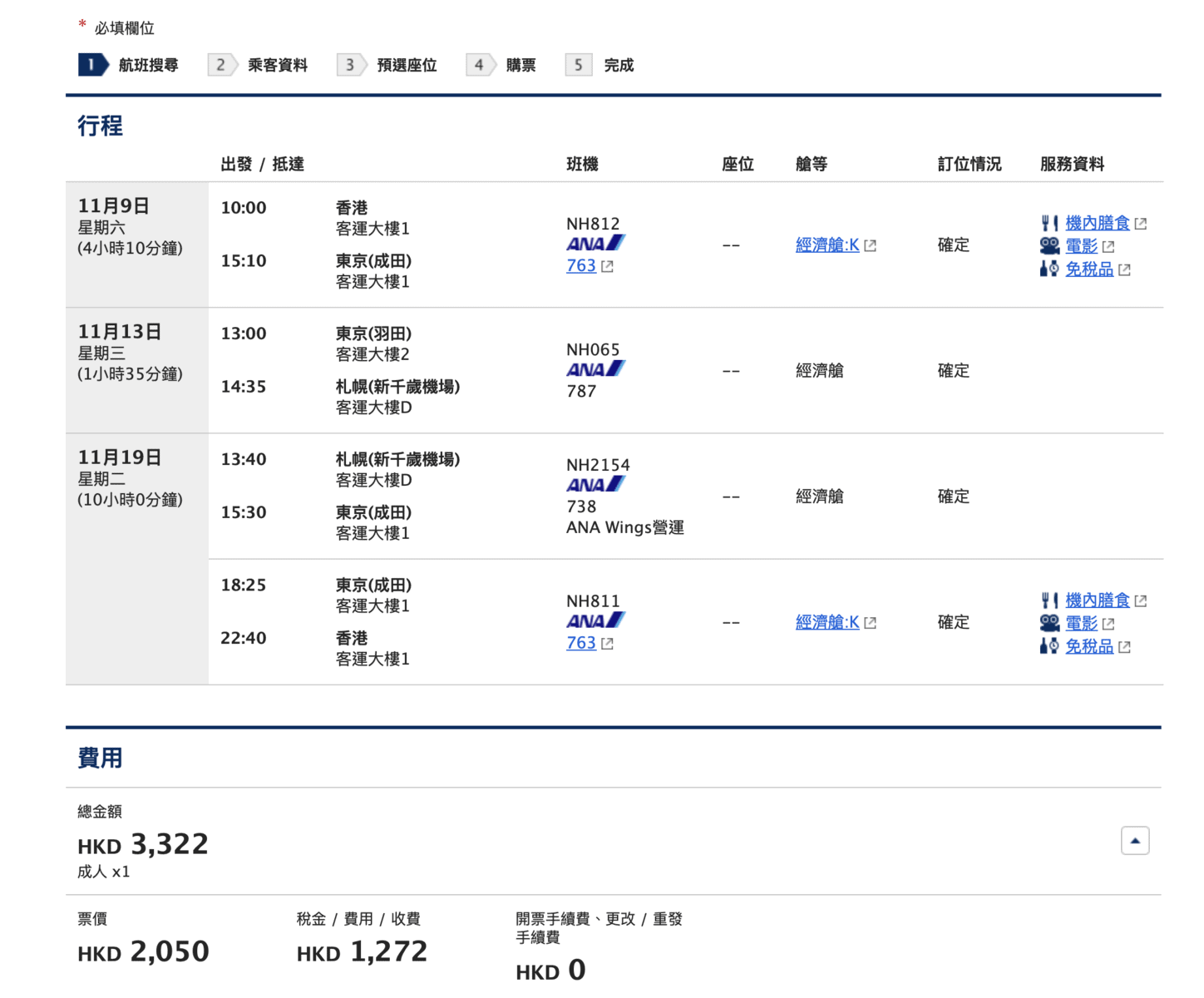
Task: Open the 免稅品 link for flight NH811
Action: [1088, 646]
